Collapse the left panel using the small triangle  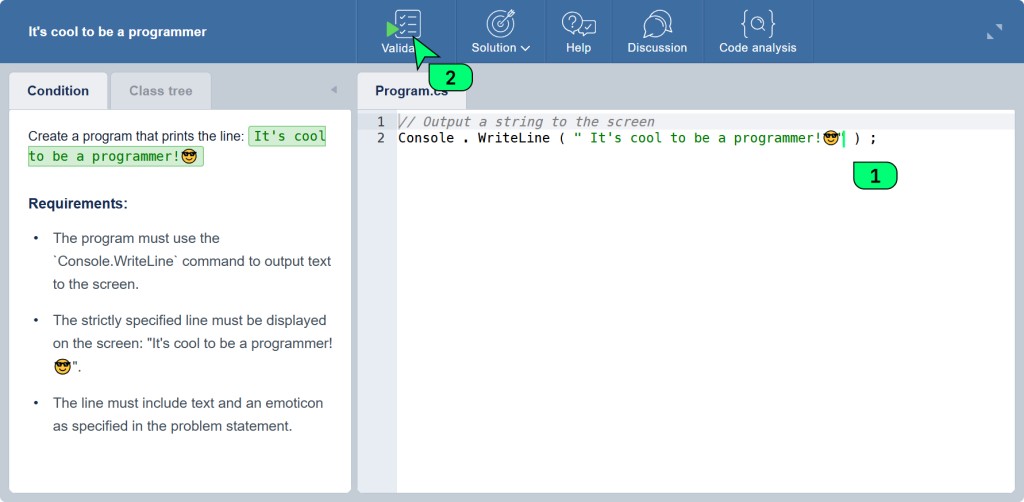tap(334, 90)
